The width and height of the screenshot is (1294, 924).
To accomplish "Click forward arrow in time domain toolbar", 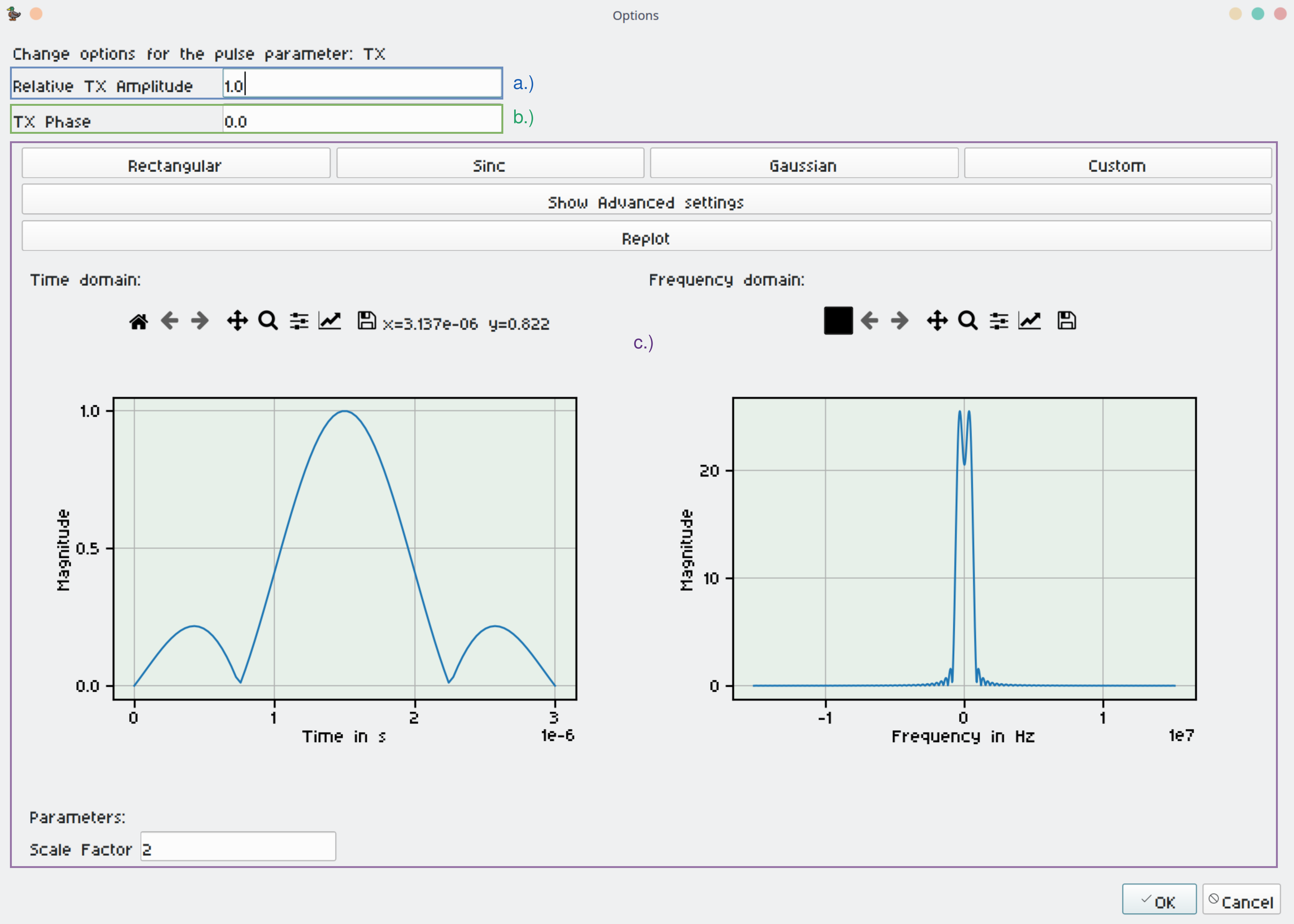I will tap(200, 321).
